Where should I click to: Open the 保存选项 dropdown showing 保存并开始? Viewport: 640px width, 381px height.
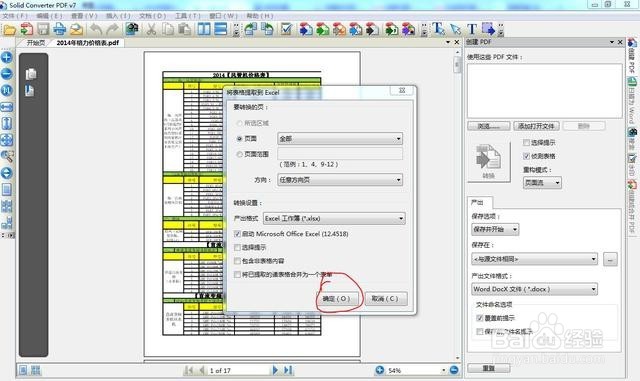click(495, 229)
